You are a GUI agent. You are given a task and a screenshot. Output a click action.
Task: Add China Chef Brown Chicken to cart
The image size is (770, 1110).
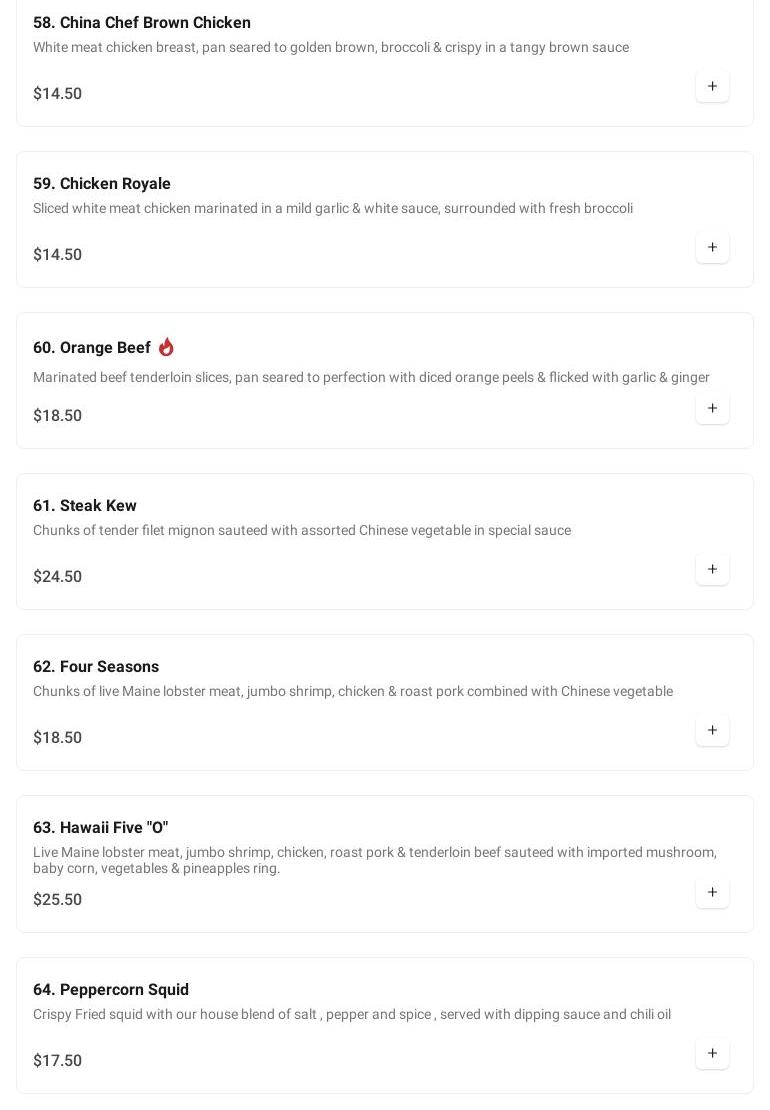point(712,87)
